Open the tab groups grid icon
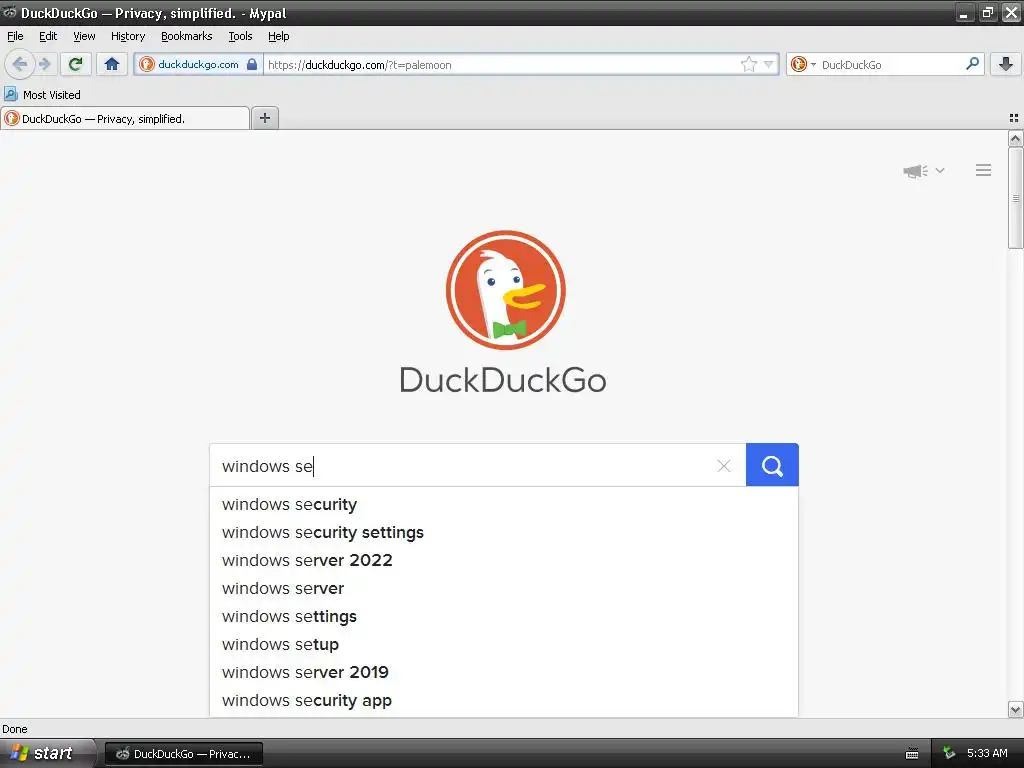 coord(1014,118)
